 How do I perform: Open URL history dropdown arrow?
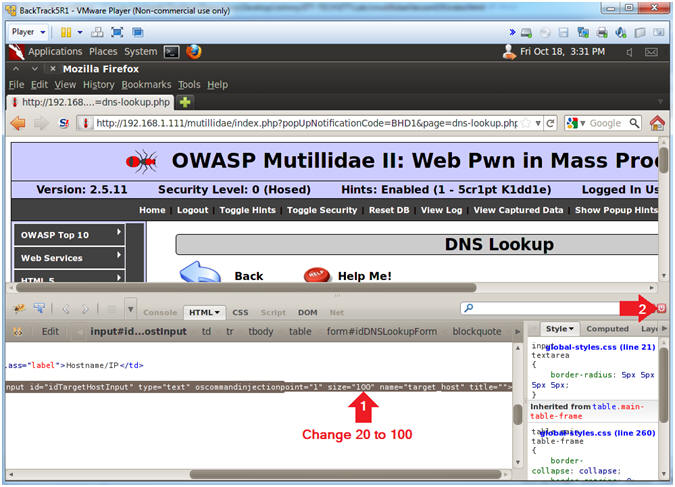pos(538,124)
